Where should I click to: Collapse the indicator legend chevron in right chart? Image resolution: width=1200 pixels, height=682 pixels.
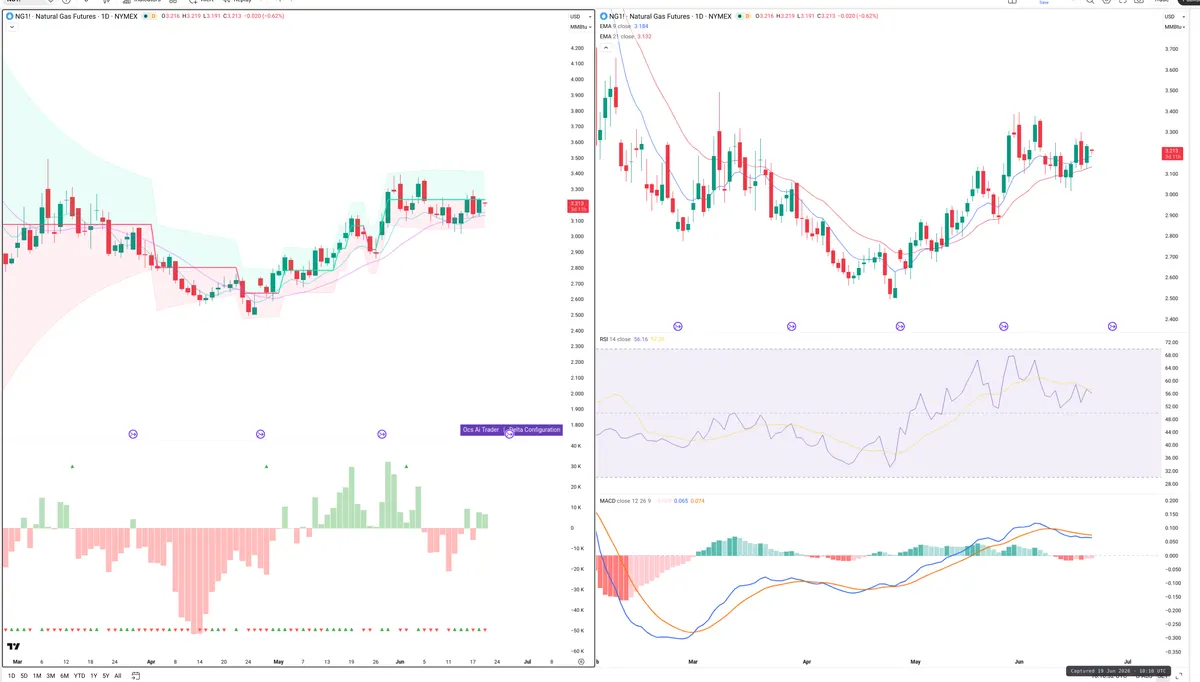point(606,47)
